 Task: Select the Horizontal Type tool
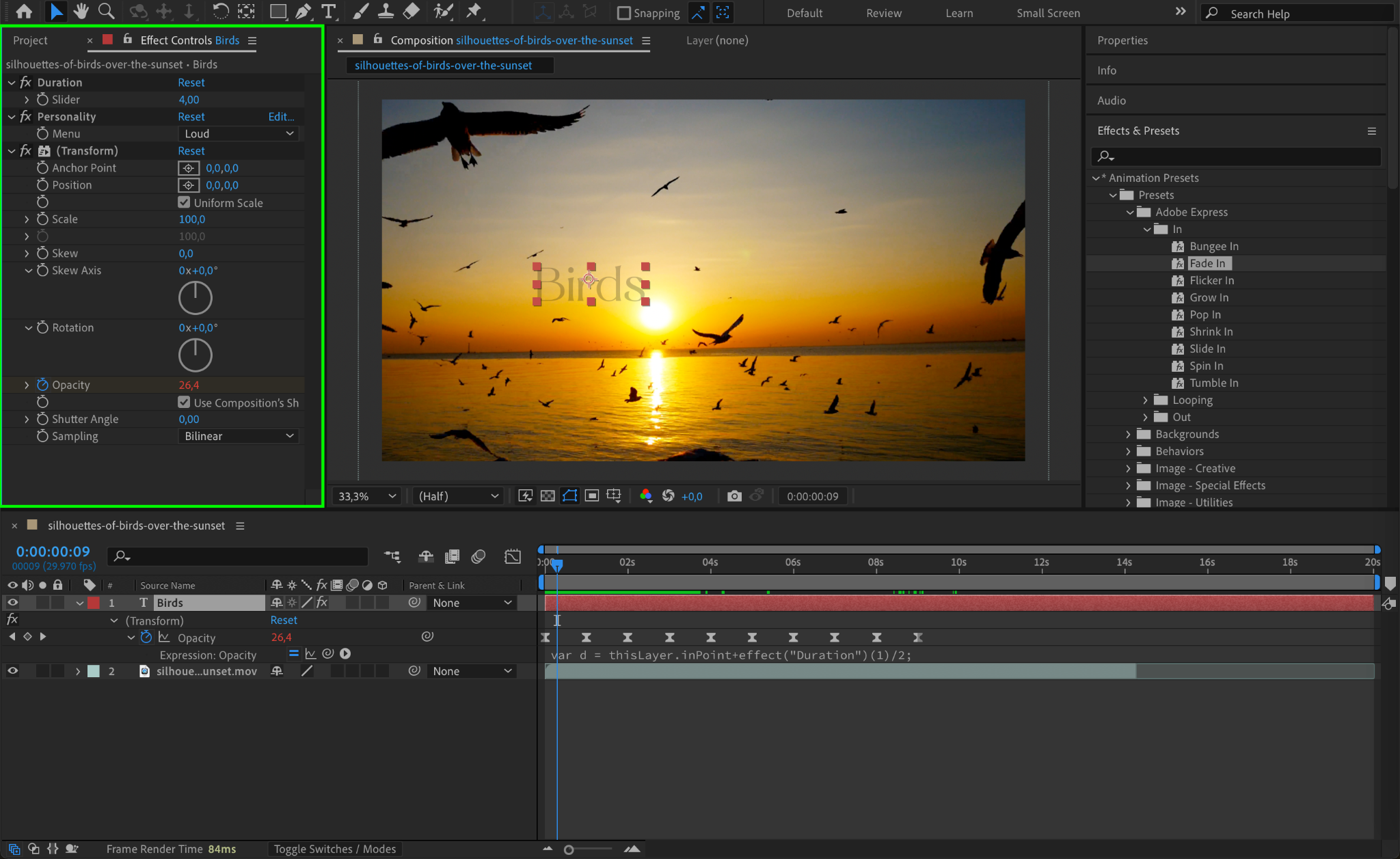[329, 11]
